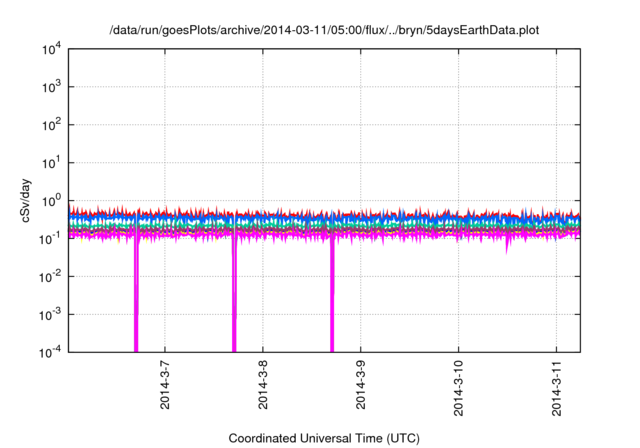Click the 10^-2 y-axis tick label
This screenshot has height=448, width=640.
[51, 277]
